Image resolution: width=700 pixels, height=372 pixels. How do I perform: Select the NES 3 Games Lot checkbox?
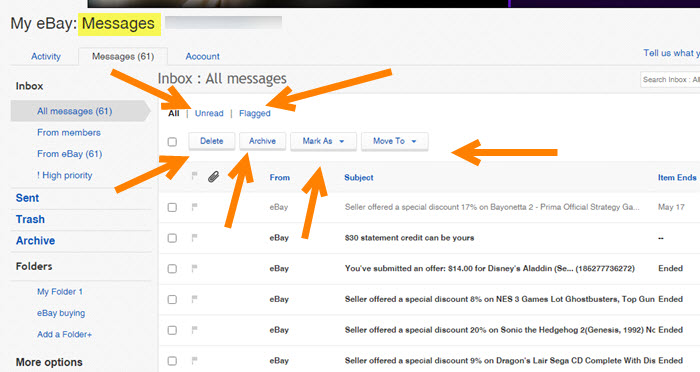172,299
